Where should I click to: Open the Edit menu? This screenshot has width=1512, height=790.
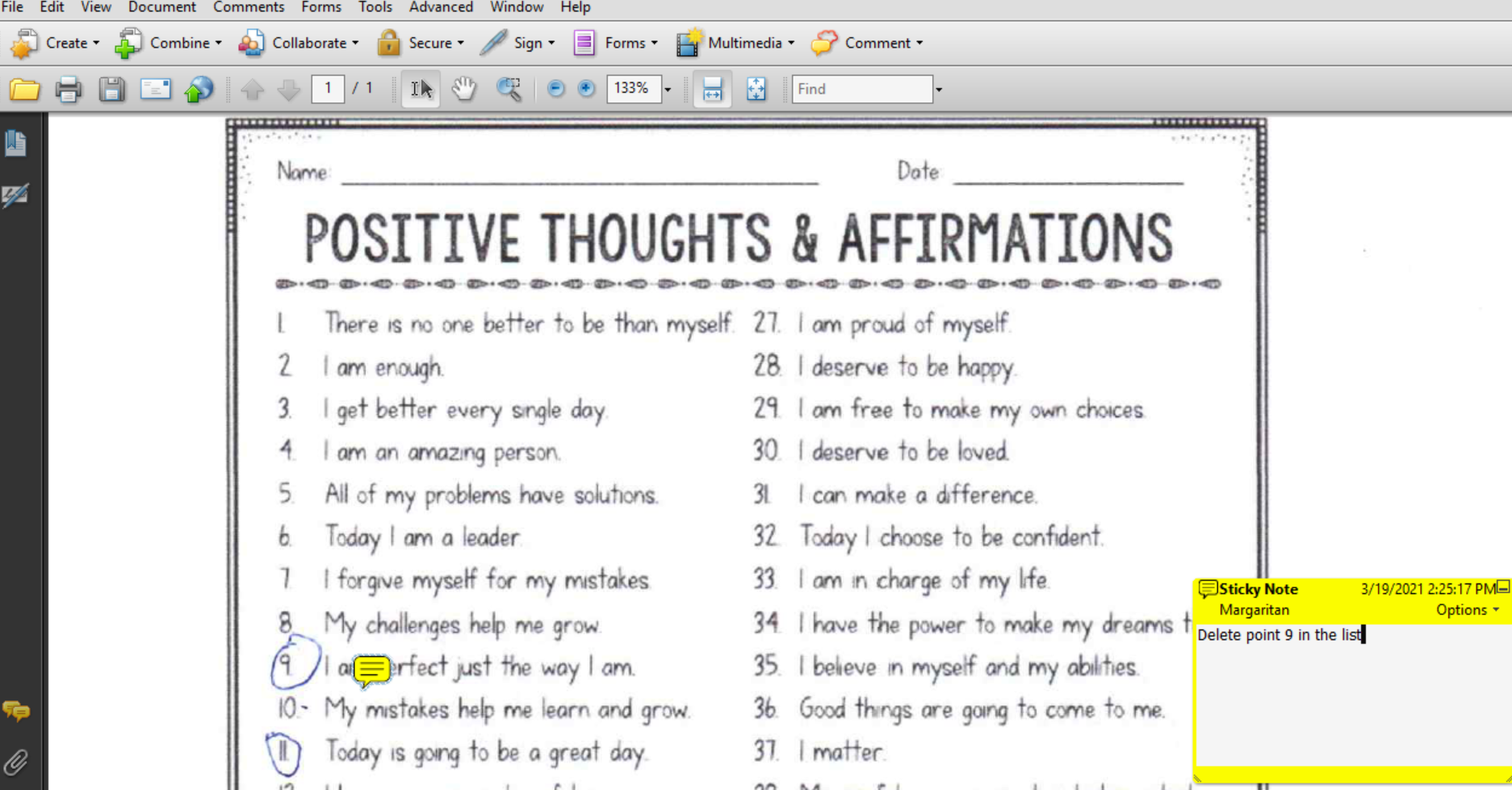point(52,7)
